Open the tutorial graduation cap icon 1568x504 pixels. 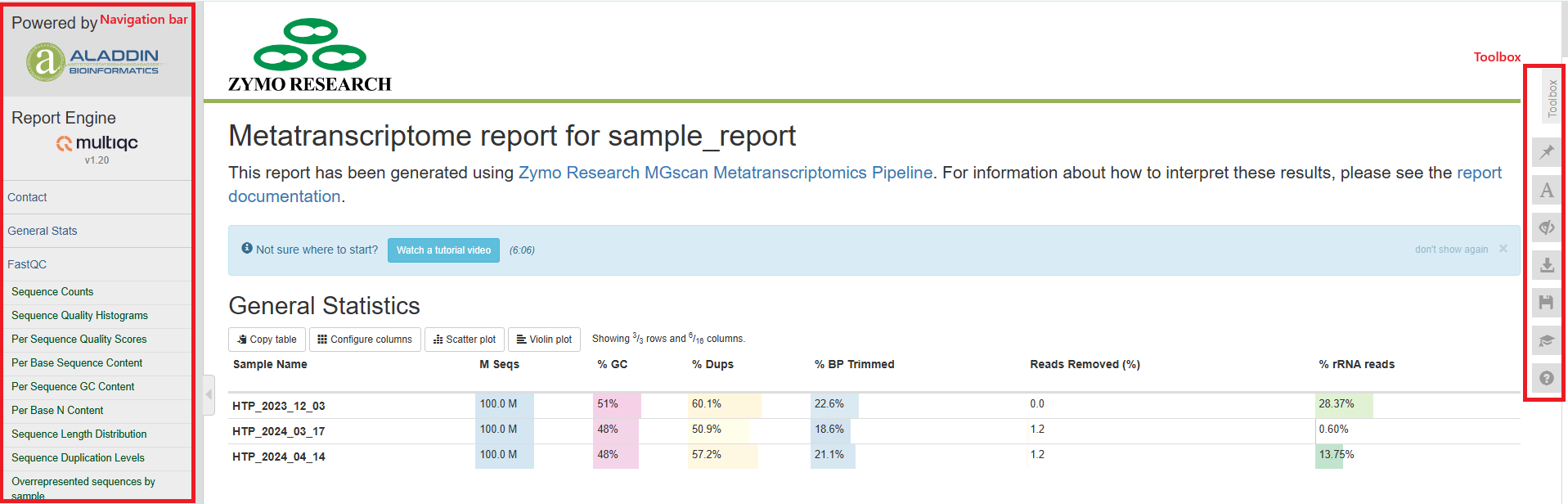click(x=1546, y=340)
